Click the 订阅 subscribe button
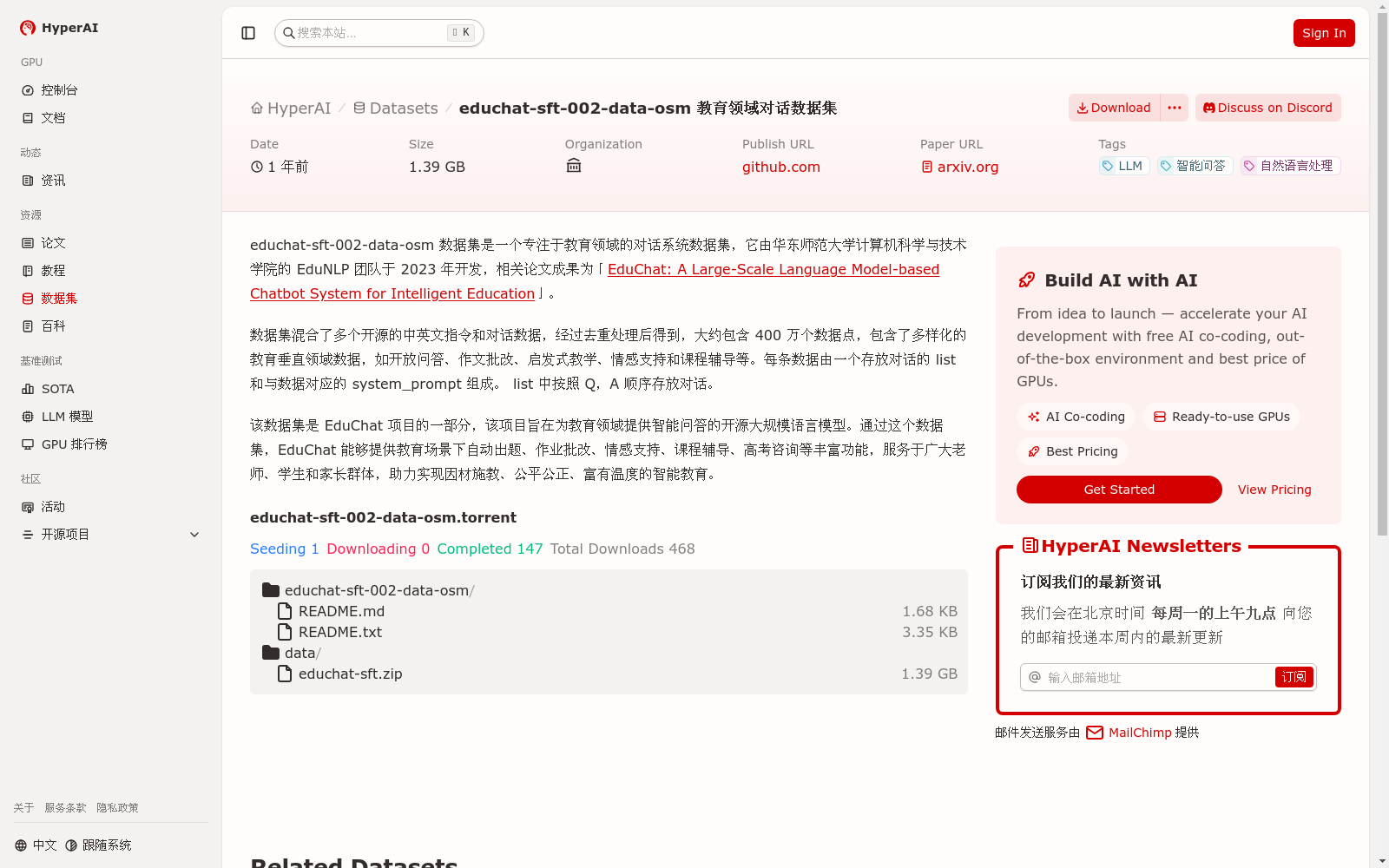Image resolution: width=1389 pixels, height=868 pixels. [x=1294, y=677]
